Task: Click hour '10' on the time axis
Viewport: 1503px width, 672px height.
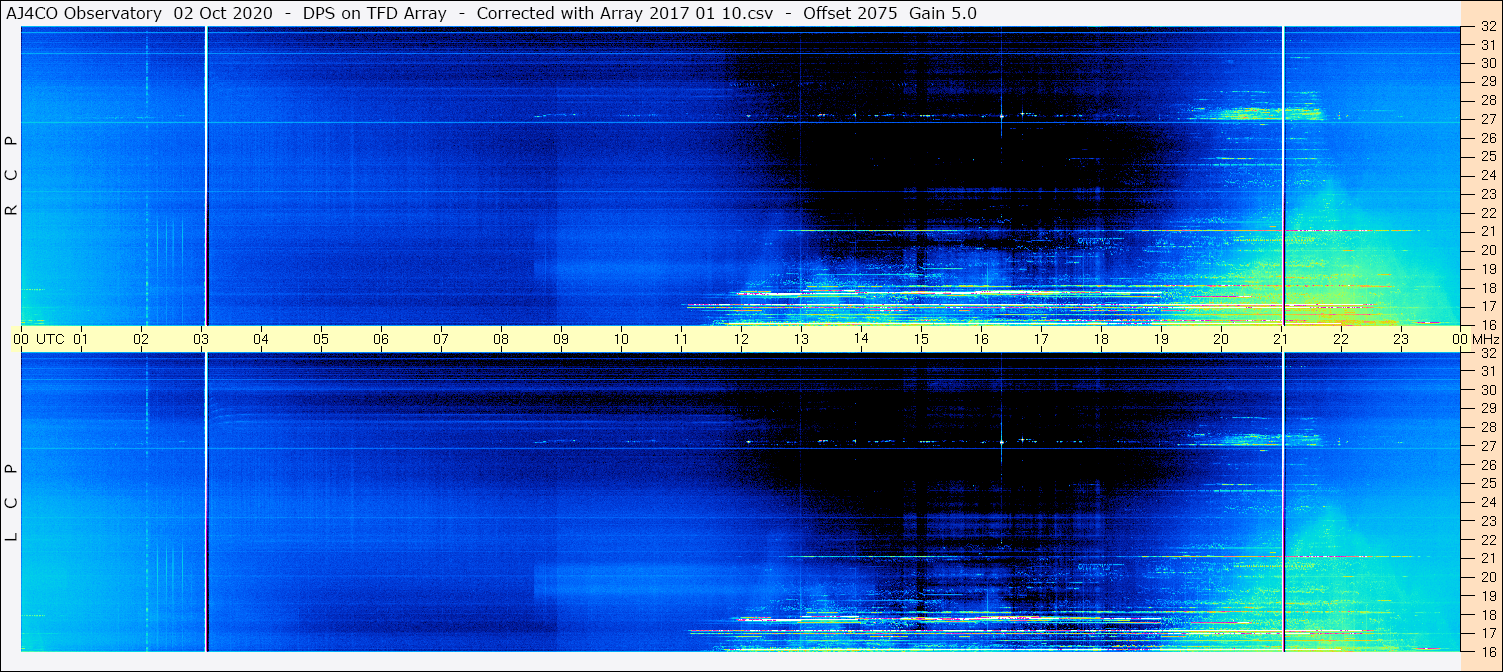Action: [x=621, y=339]
